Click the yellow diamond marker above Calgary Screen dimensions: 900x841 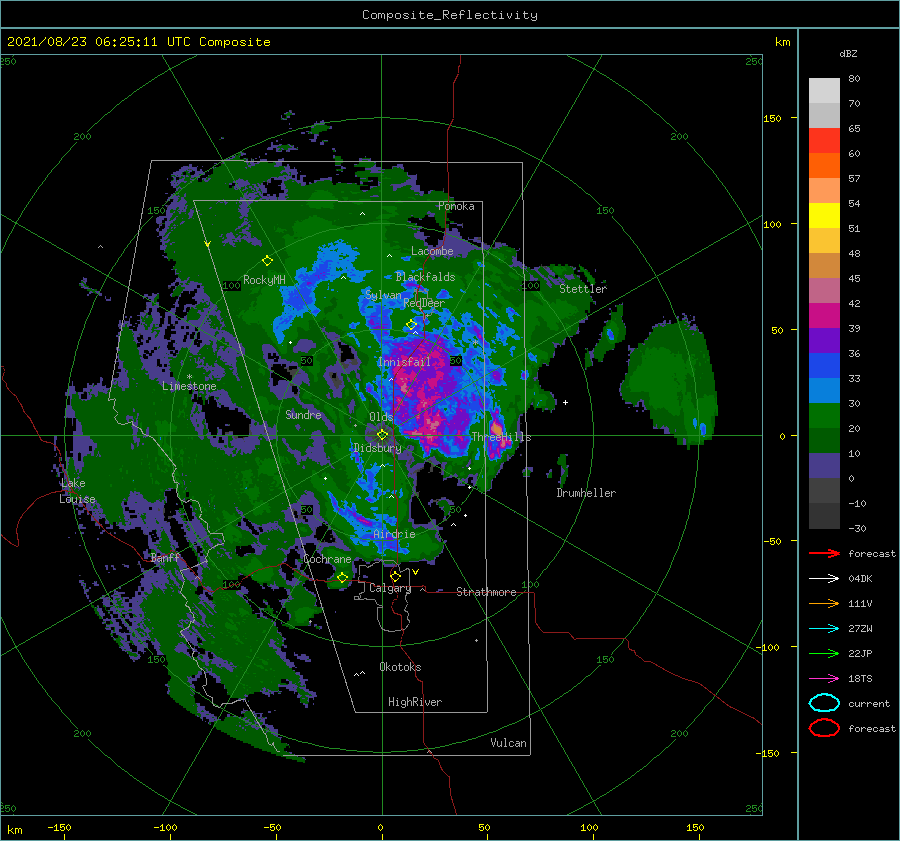click(x=395, y=576)
